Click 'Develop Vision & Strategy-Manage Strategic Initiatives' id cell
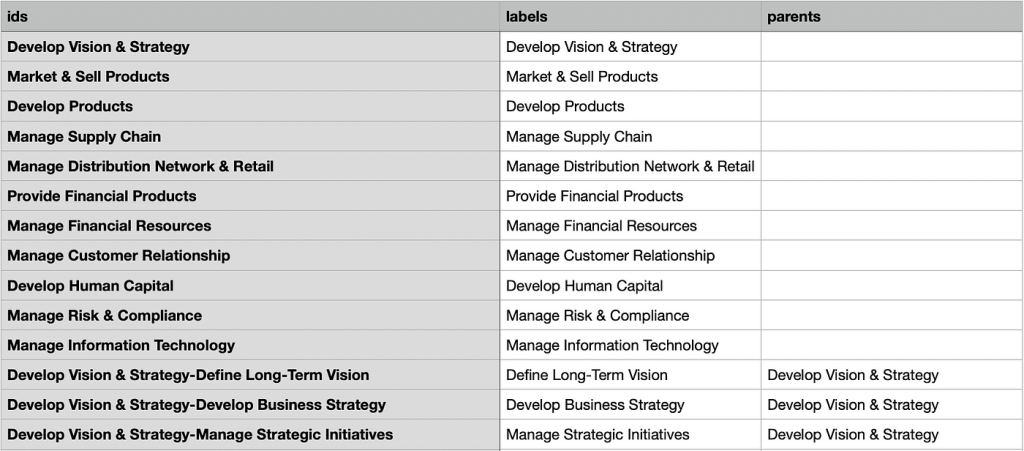 [250, 435]
